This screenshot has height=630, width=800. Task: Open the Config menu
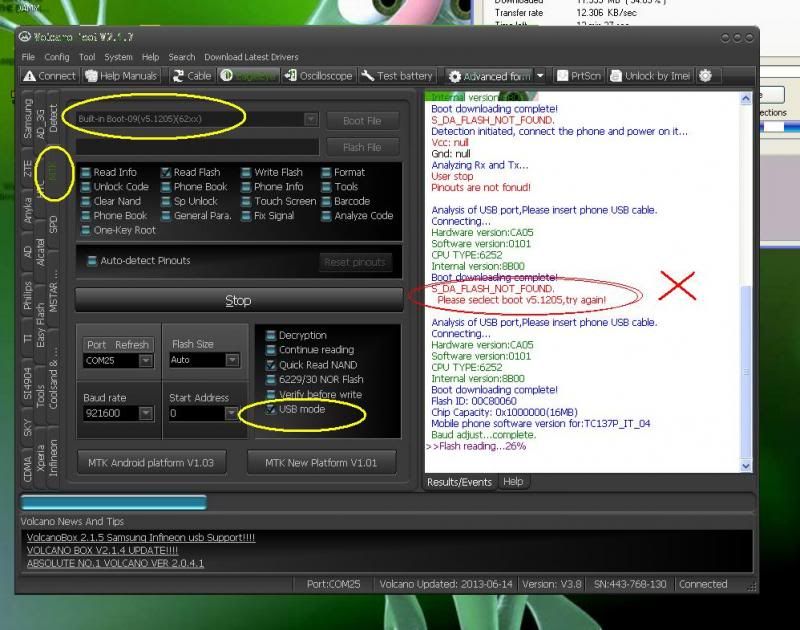pos(57,57)
